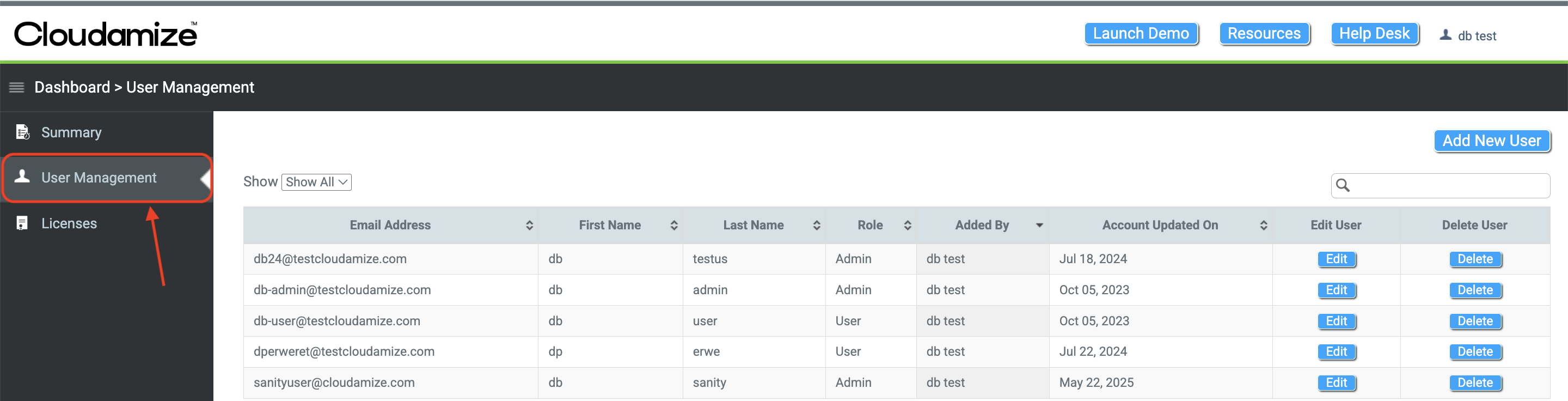This screenshot has width=1568, height=401.
Task: Click the Add New User button
Action: [x=1491, y=141]
